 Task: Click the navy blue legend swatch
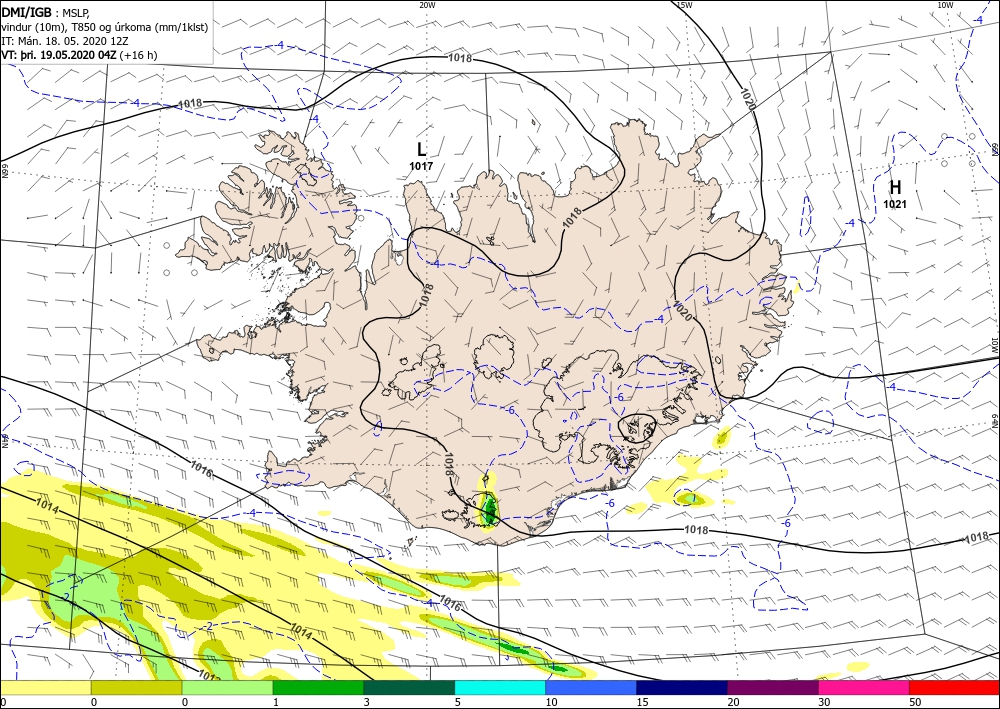coord(682,687)
